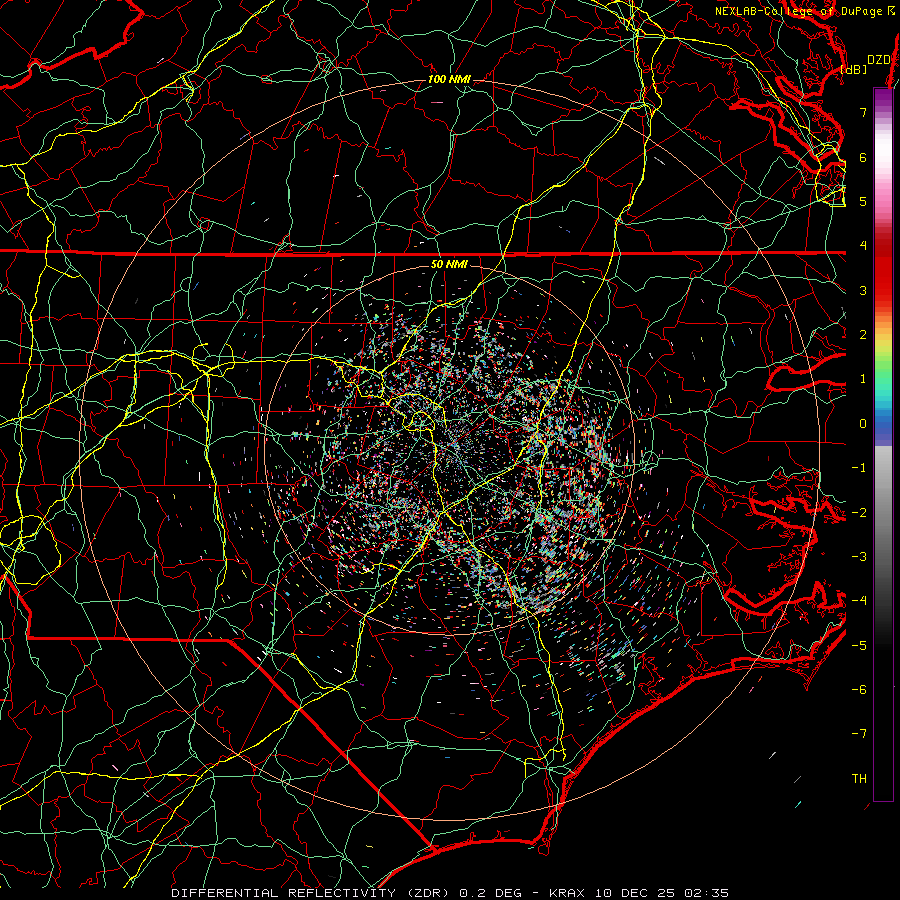This screenshot has height=900, width=900.
Task: Click the -6 value on the color scale
Action: (x=859, y=690)
